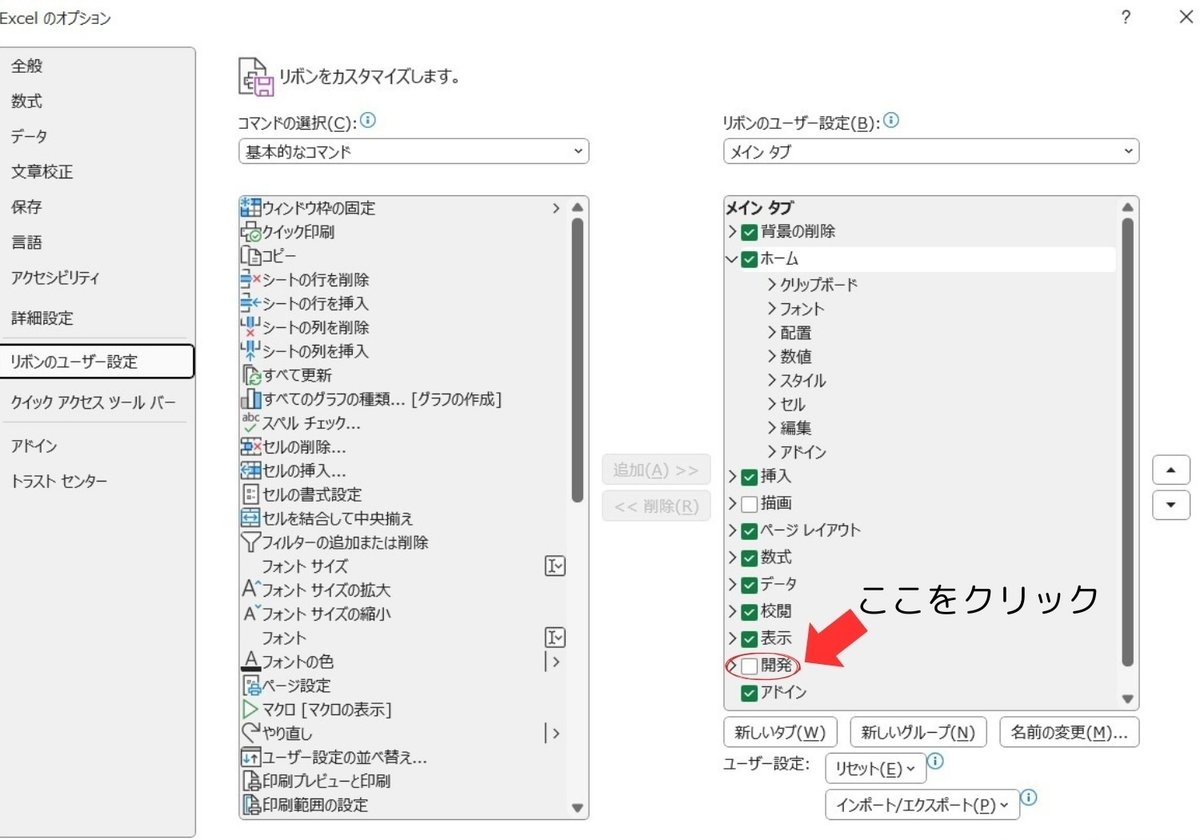Select the フィルターの追加または削除 funnel icon
Viewport: 1200px width, 840px height.
pos(251,542)
